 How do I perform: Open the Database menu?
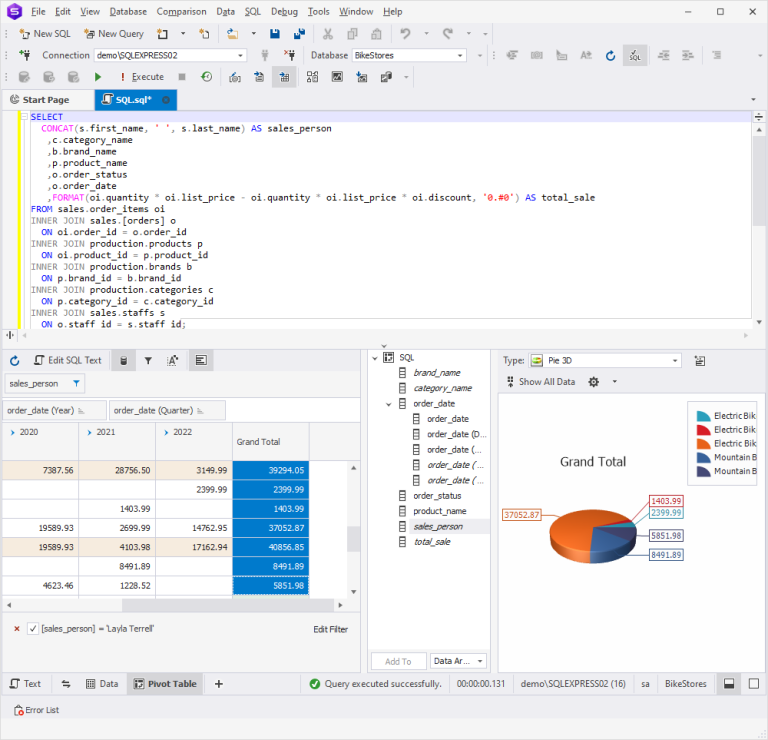tap(128, 11)
